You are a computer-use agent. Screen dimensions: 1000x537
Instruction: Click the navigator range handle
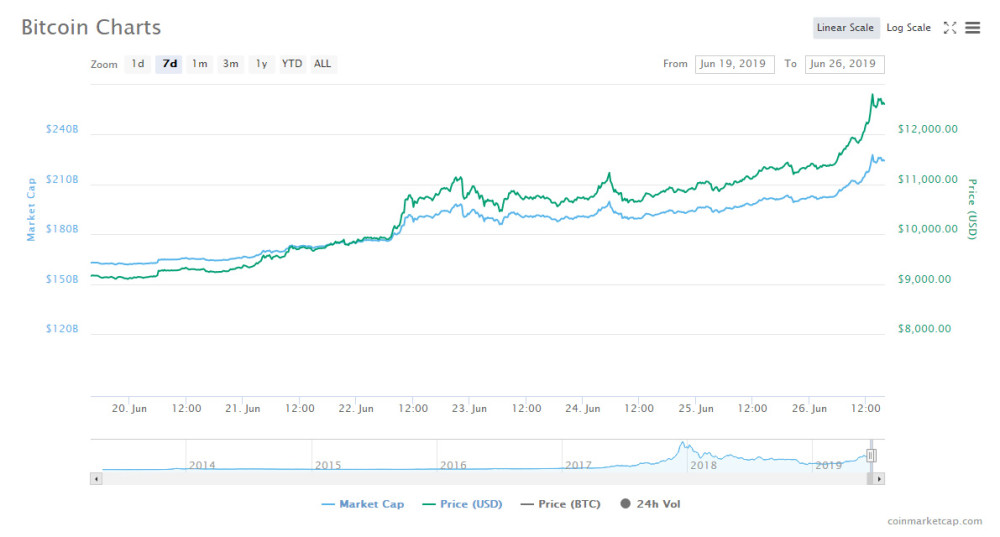871,455
